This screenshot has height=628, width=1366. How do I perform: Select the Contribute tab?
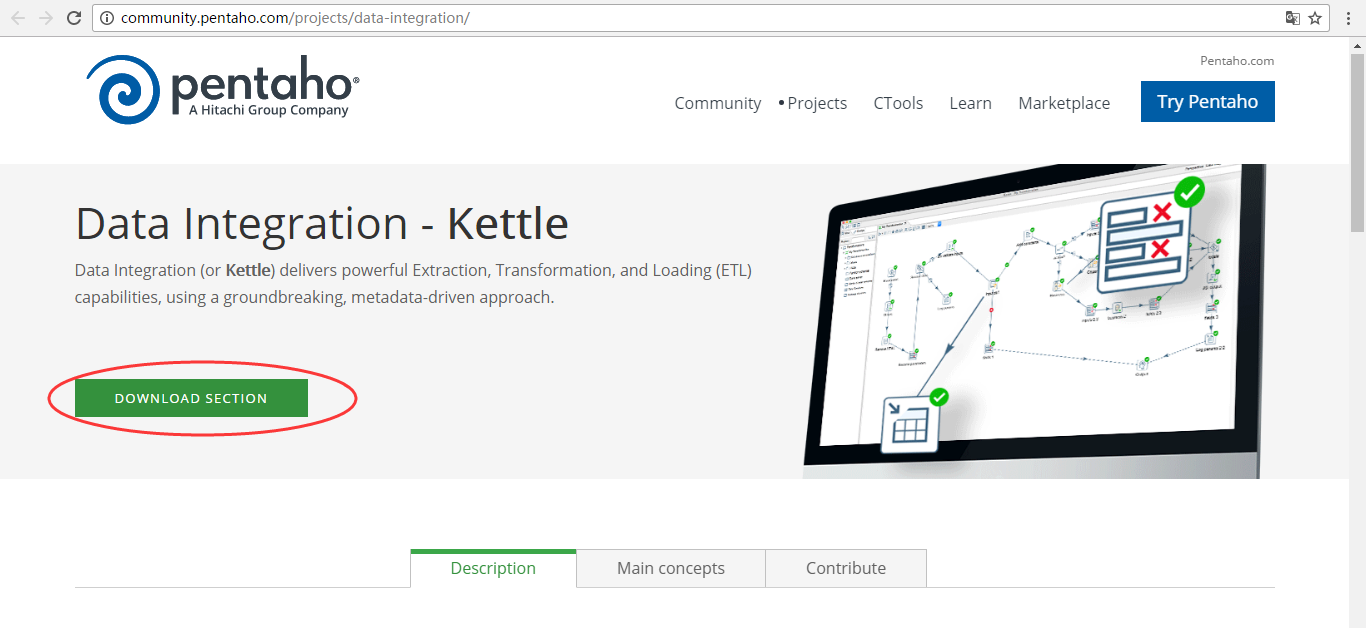[x=846, y=568]
